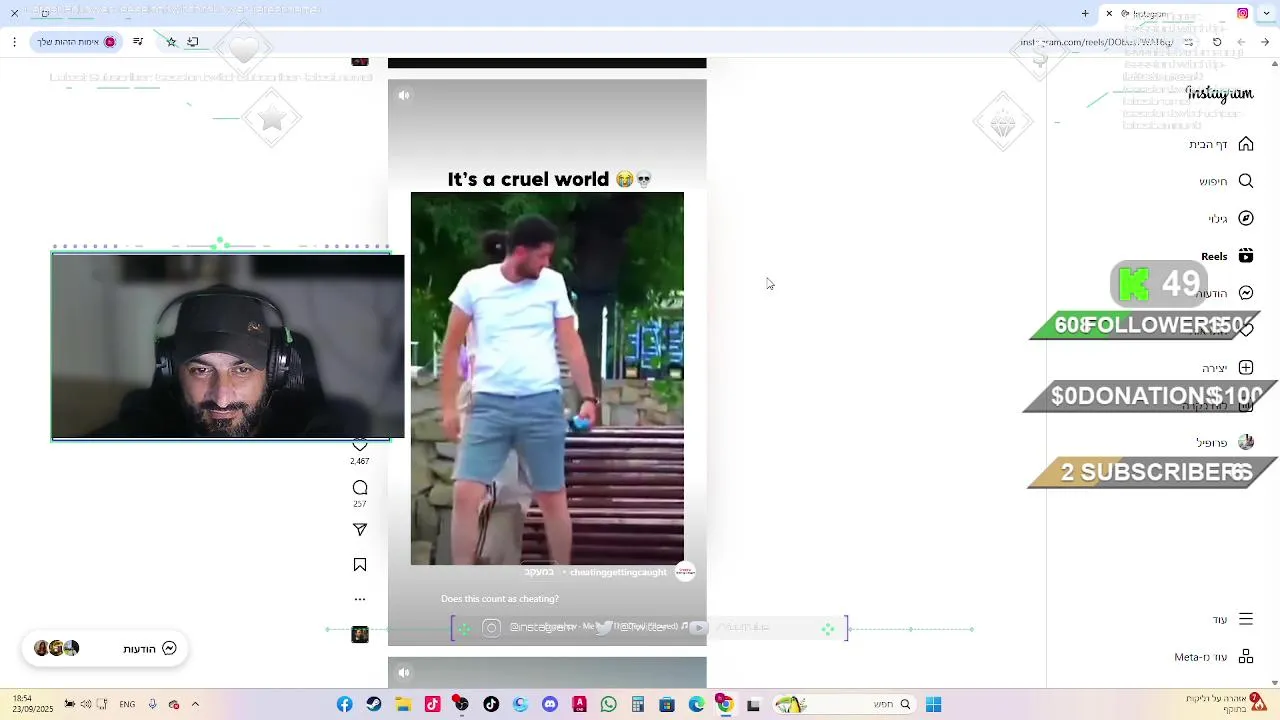Open a new browser tab
Image resolution: width=1280 pixels, height=720 pixels.
pyautogui.click(x=1085, y=13)
